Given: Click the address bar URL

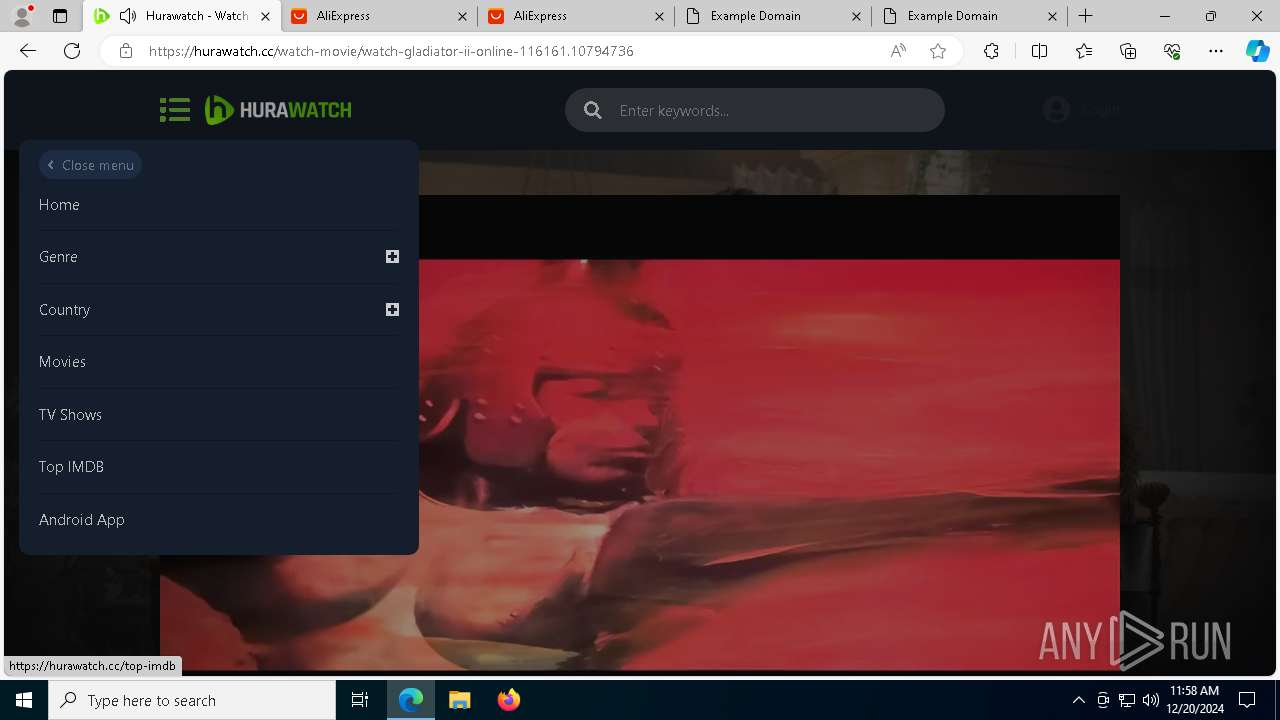Looking at the screenshot, I should 391,51.
